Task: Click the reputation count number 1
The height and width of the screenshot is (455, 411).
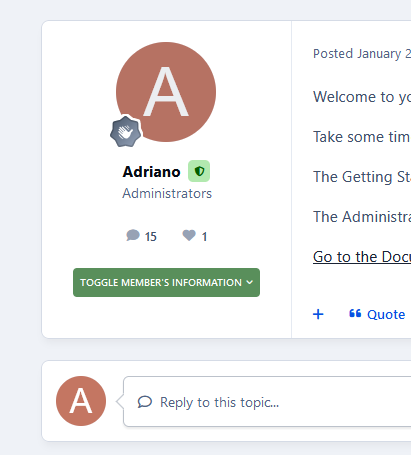Action: pos(204,237)
